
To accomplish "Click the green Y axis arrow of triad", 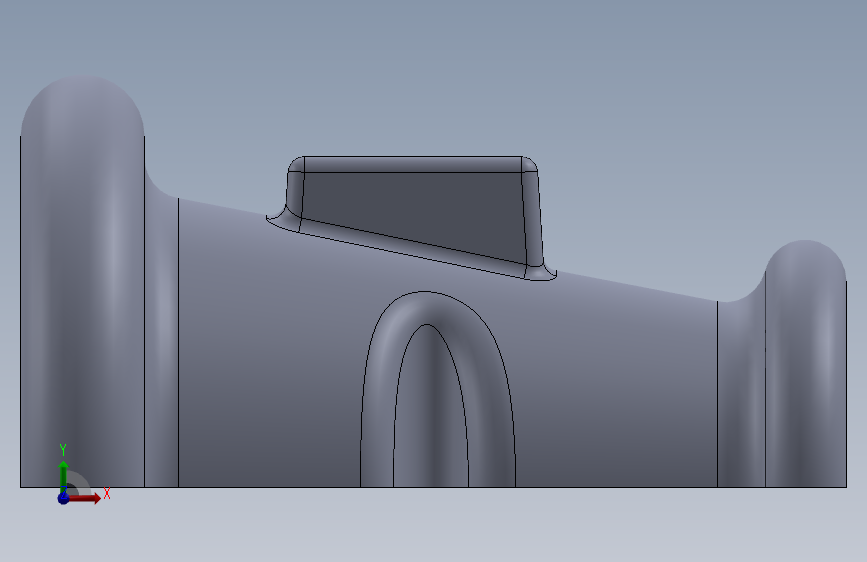I will click(x=63, y=475).
